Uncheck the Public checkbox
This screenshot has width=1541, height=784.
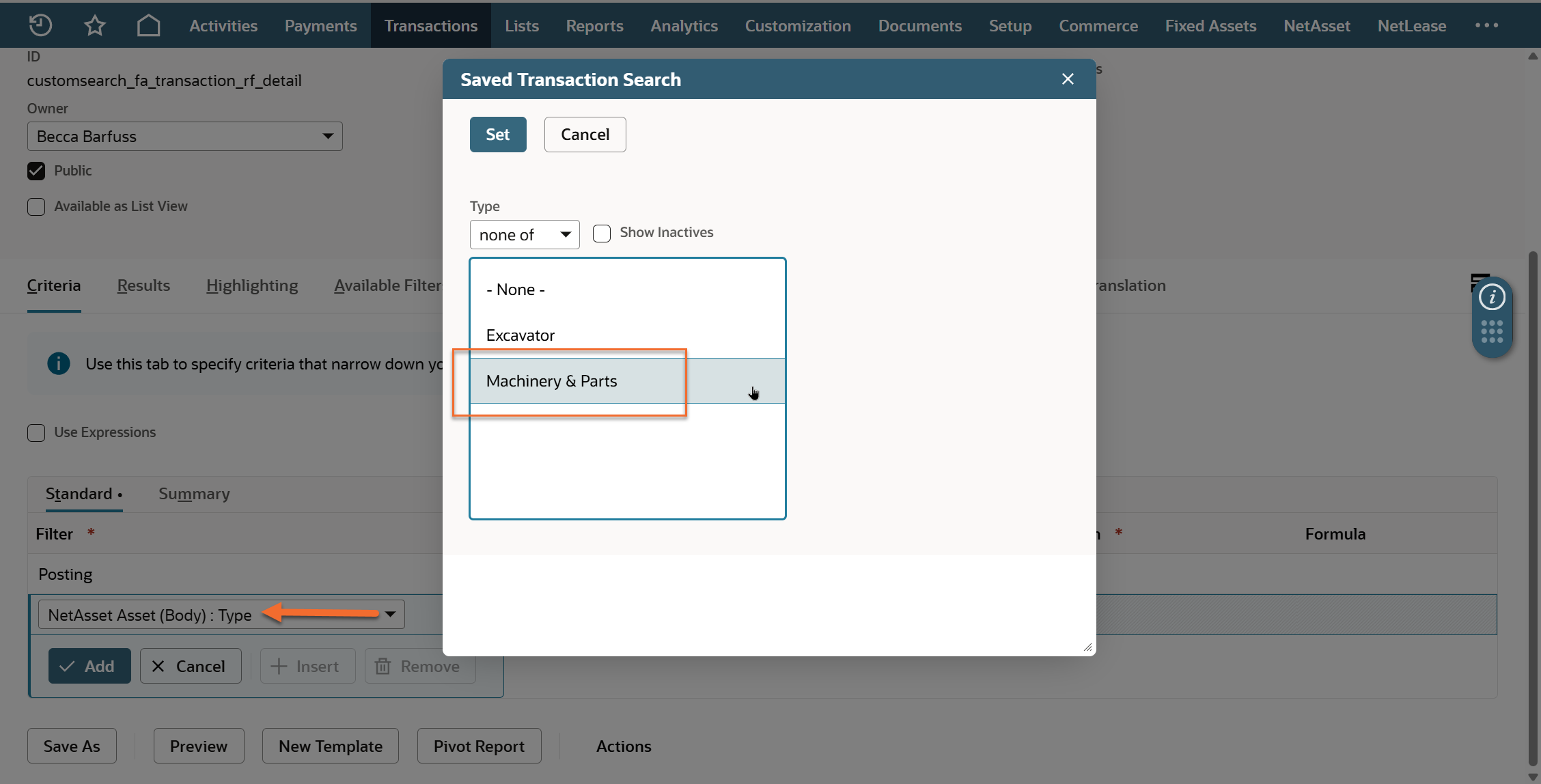click(36, 171)
